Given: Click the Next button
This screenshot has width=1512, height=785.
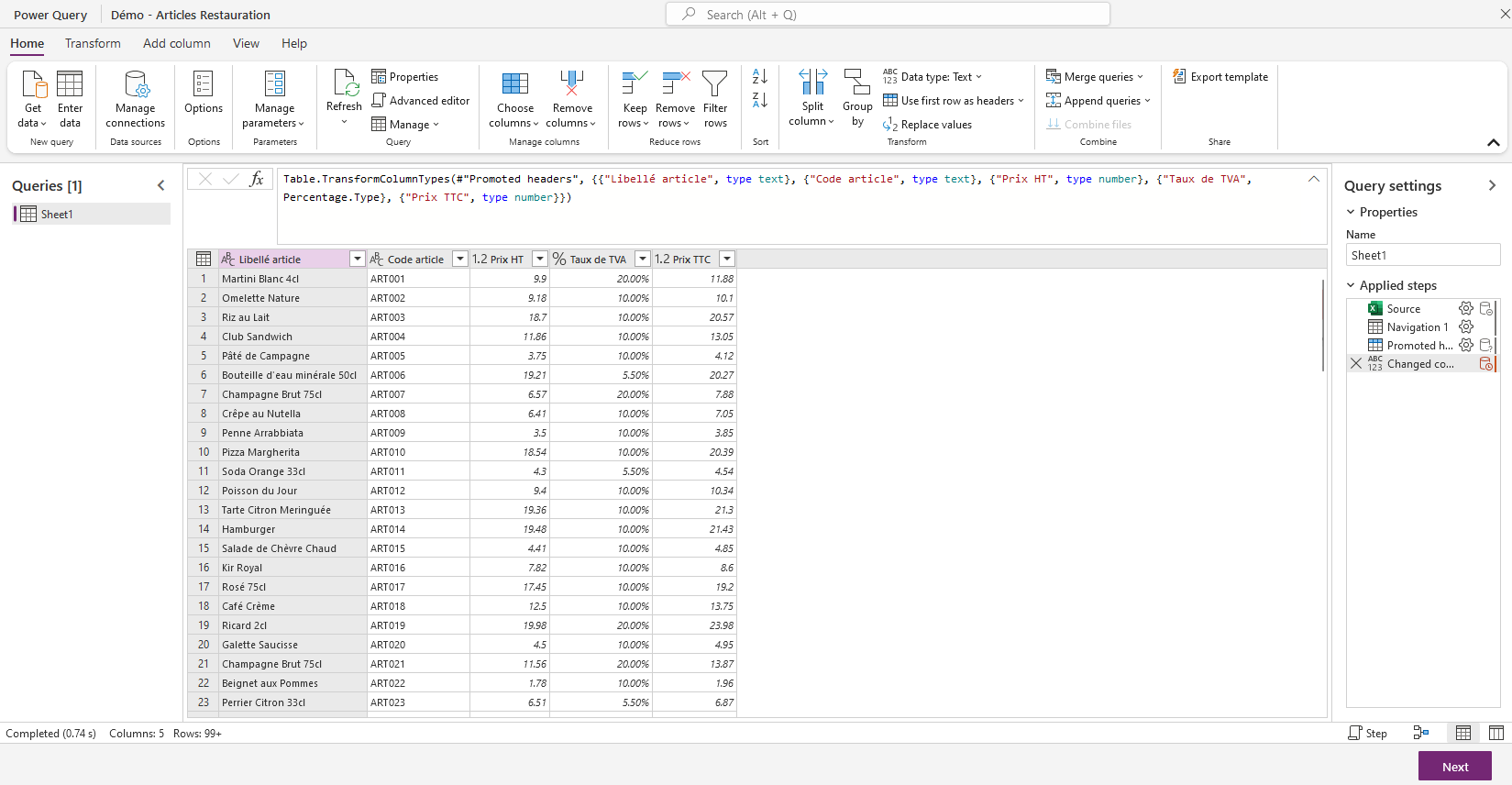Looking at the screenshot, I should coord(1455,767).
